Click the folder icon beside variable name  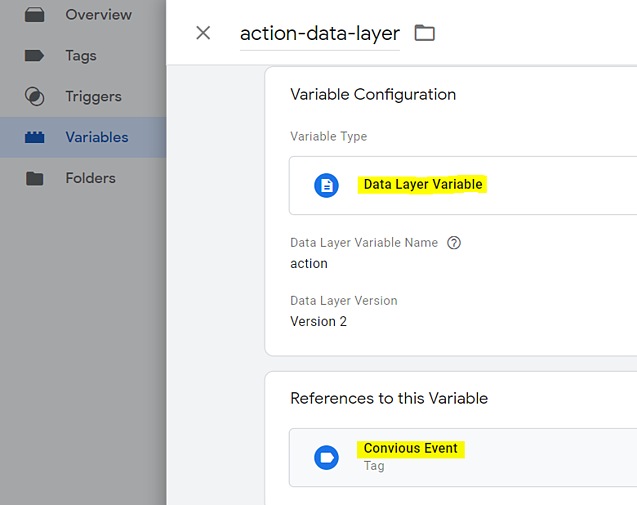(425, 33)
